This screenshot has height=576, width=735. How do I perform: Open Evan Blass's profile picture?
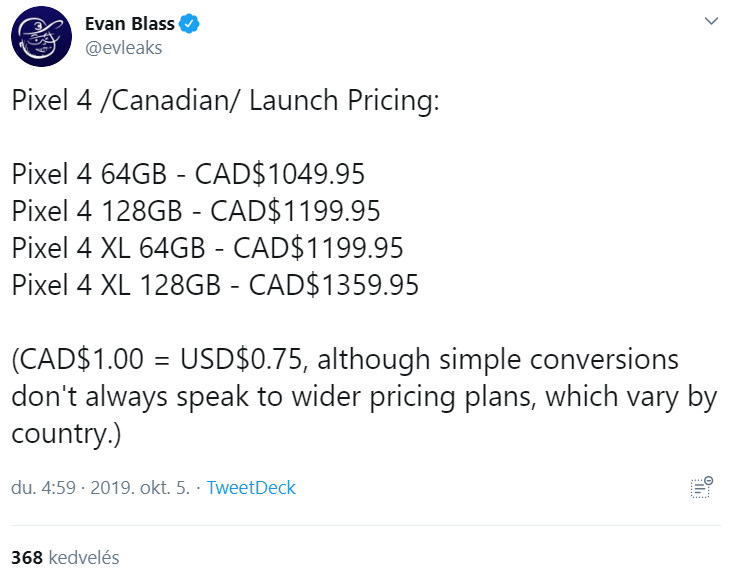click(x=40, y=36)
